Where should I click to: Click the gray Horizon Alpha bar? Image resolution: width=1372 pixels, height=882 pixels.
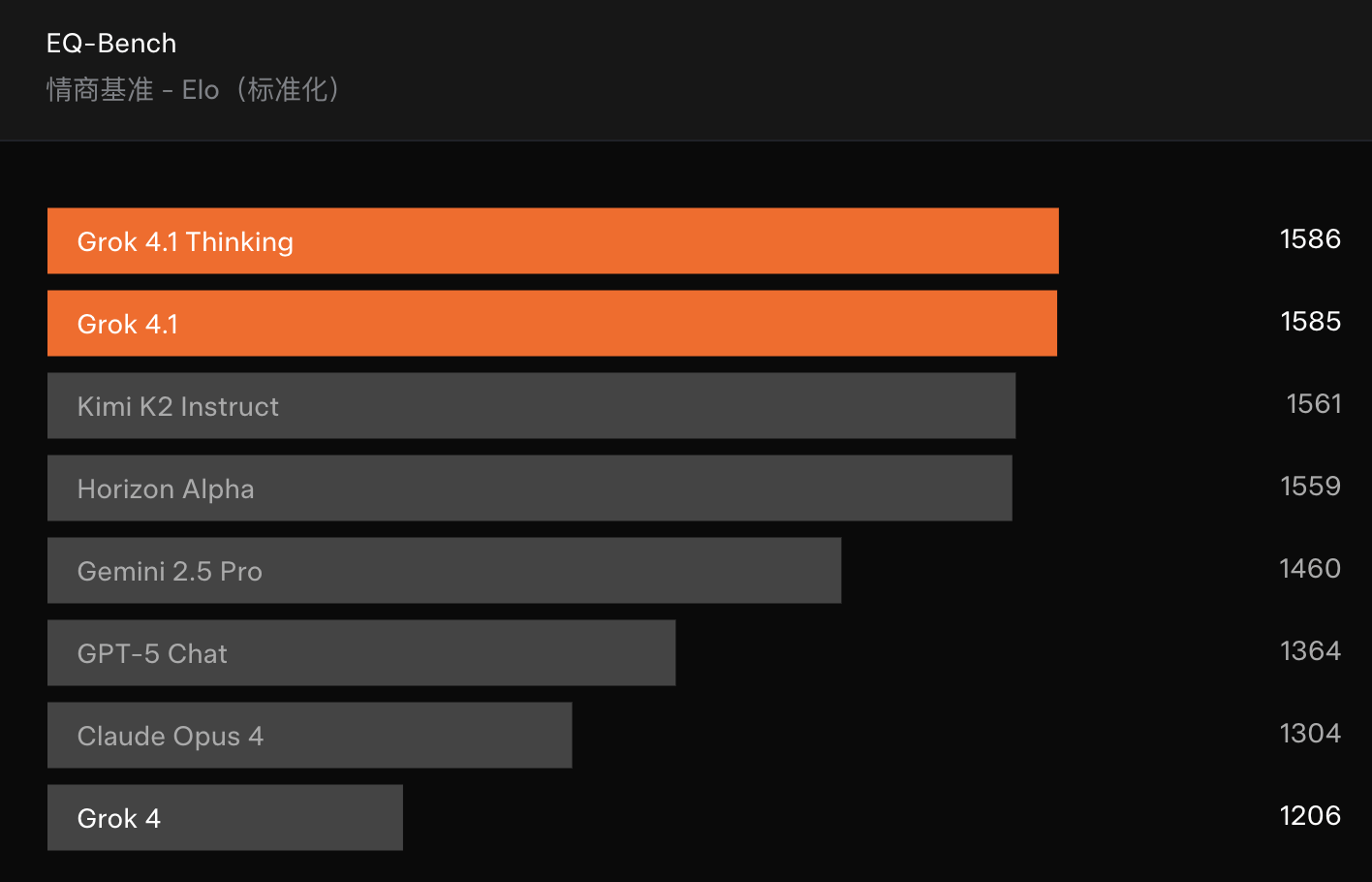(630, 488)
